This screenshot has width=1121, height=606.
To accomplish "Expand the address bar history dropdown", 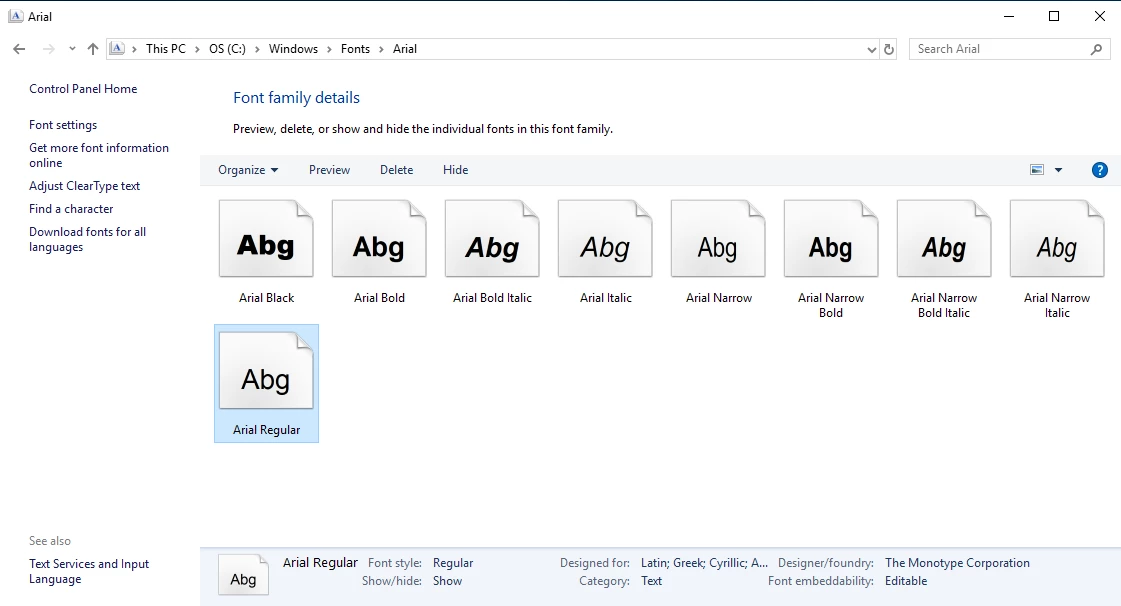I will coord(871,49).
